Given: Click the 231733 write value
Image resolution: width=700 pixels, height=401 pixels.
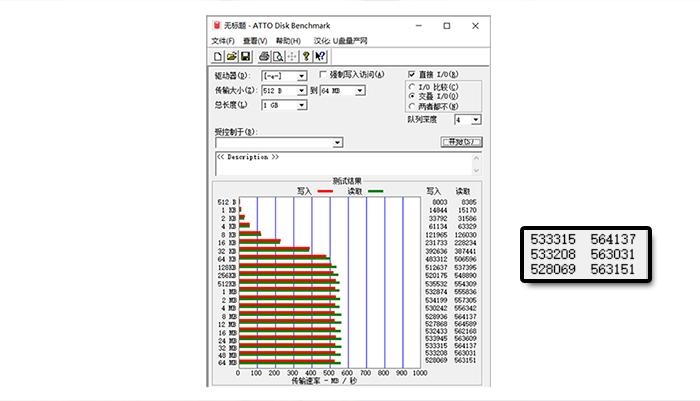Looking at the screenshot, I should (x=436, y=242).
